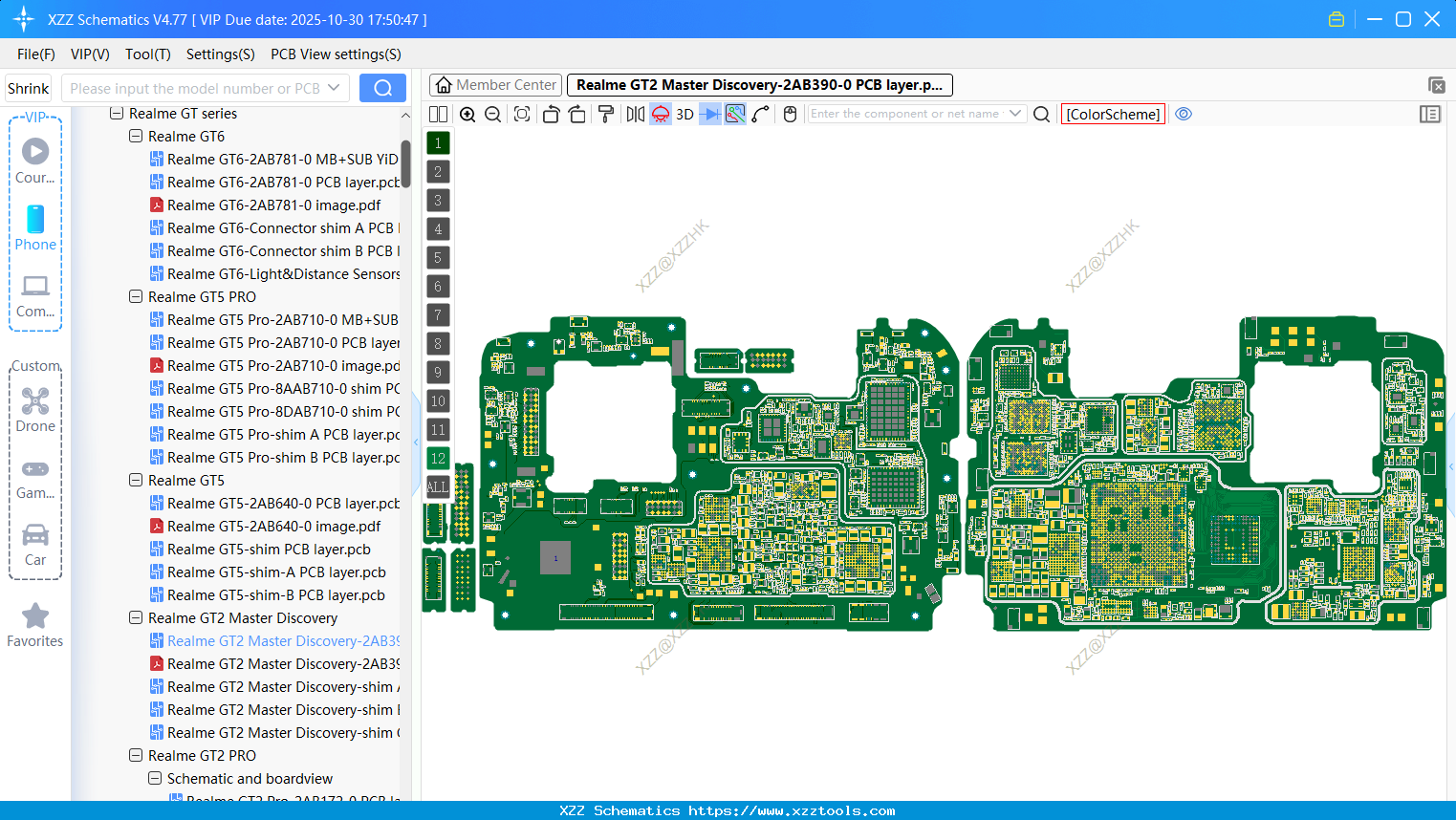Select the zoom out tool
Screen dimensions: 1456x820
491,114
